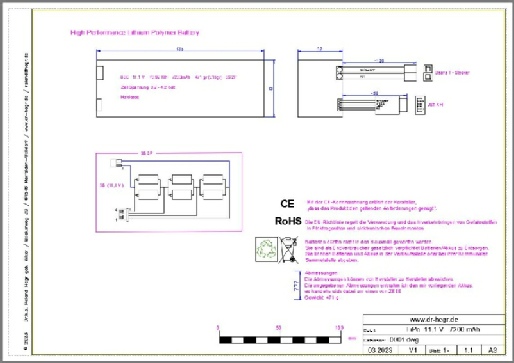Click the High Performance Lithium Polymer Battery title

(x=135, y=33)
